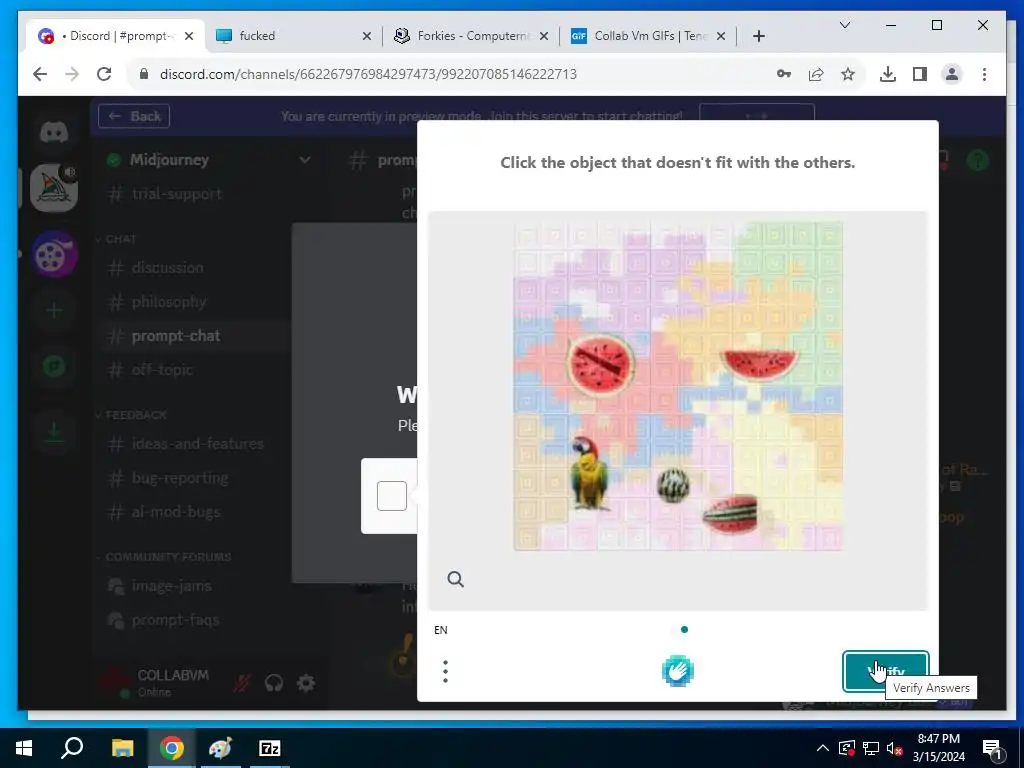Click the Download Apps icon in server bar
The width and height of the screenshot is (1024, 768).
coord(54,432)
